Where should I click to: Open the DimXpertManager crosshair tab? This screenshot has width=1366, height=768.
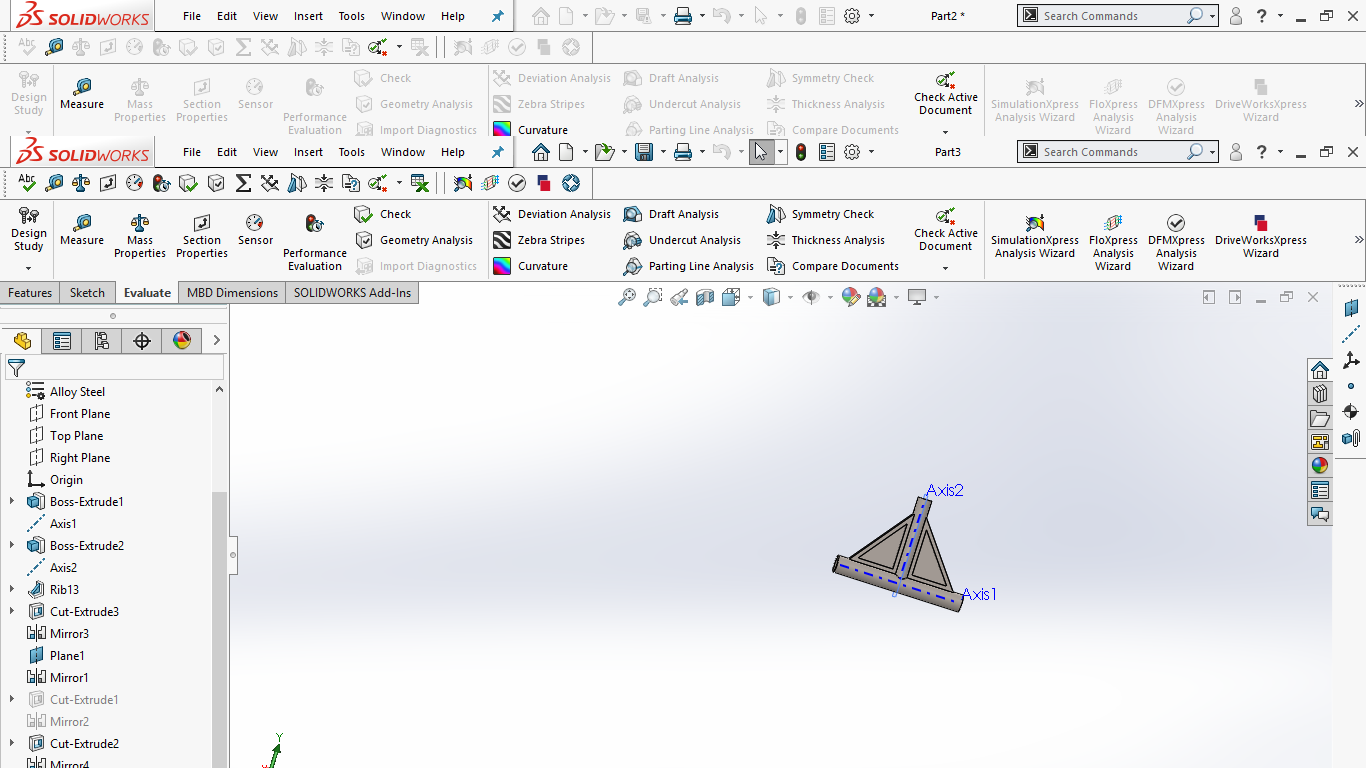click(x=142, y=341)
